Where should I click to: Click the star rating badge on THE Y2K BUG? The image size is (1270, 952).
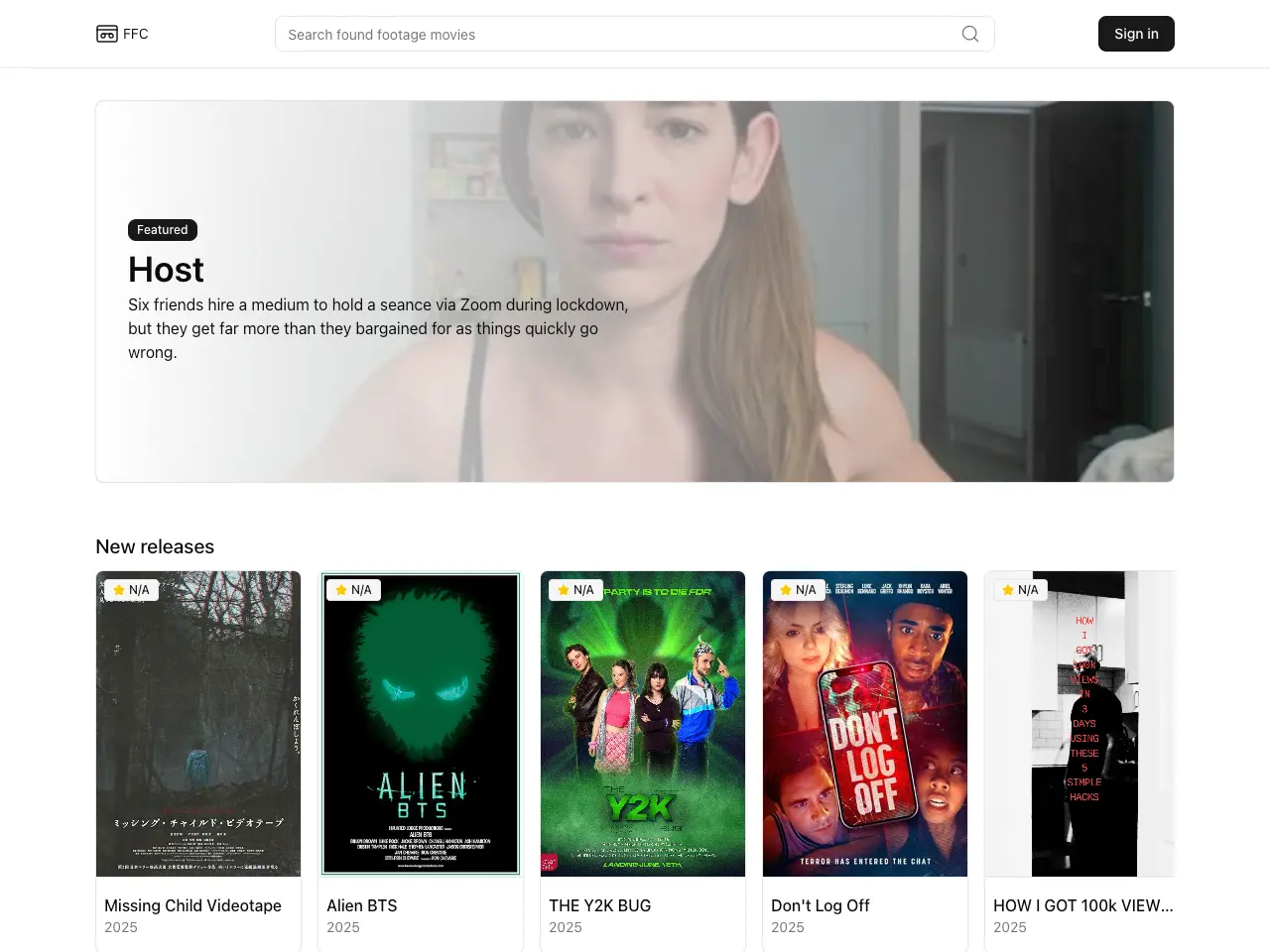(x=575, y=590)
